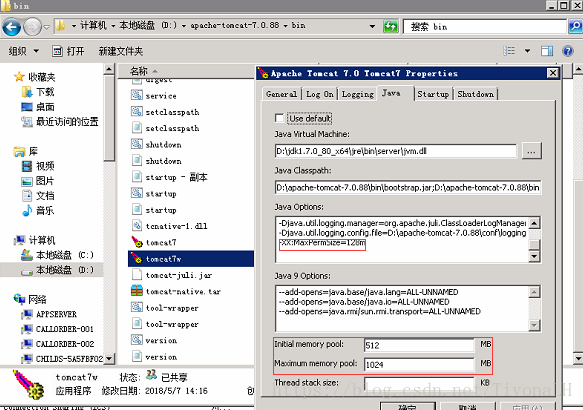Click the change view icon in toolbar

509,51
